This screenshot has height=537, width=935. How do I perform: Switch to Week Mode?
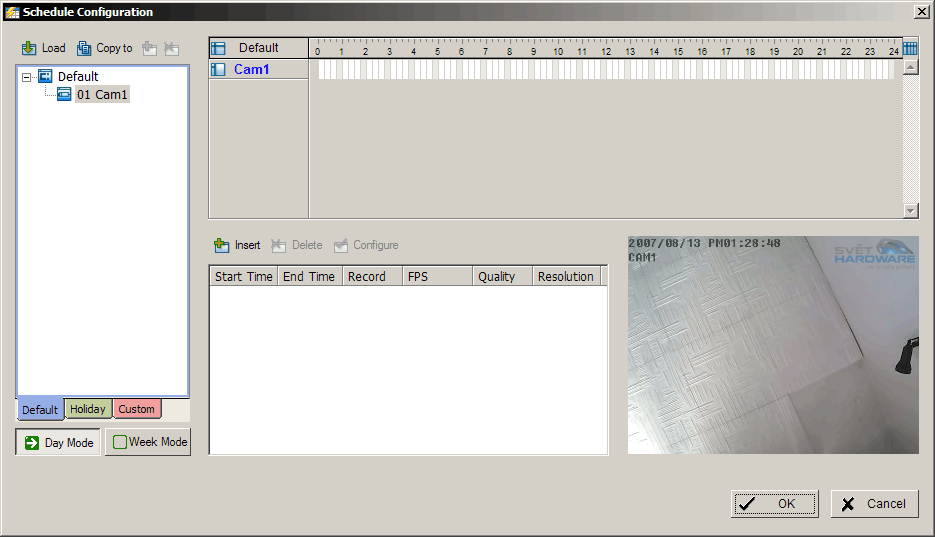(148, 442)
